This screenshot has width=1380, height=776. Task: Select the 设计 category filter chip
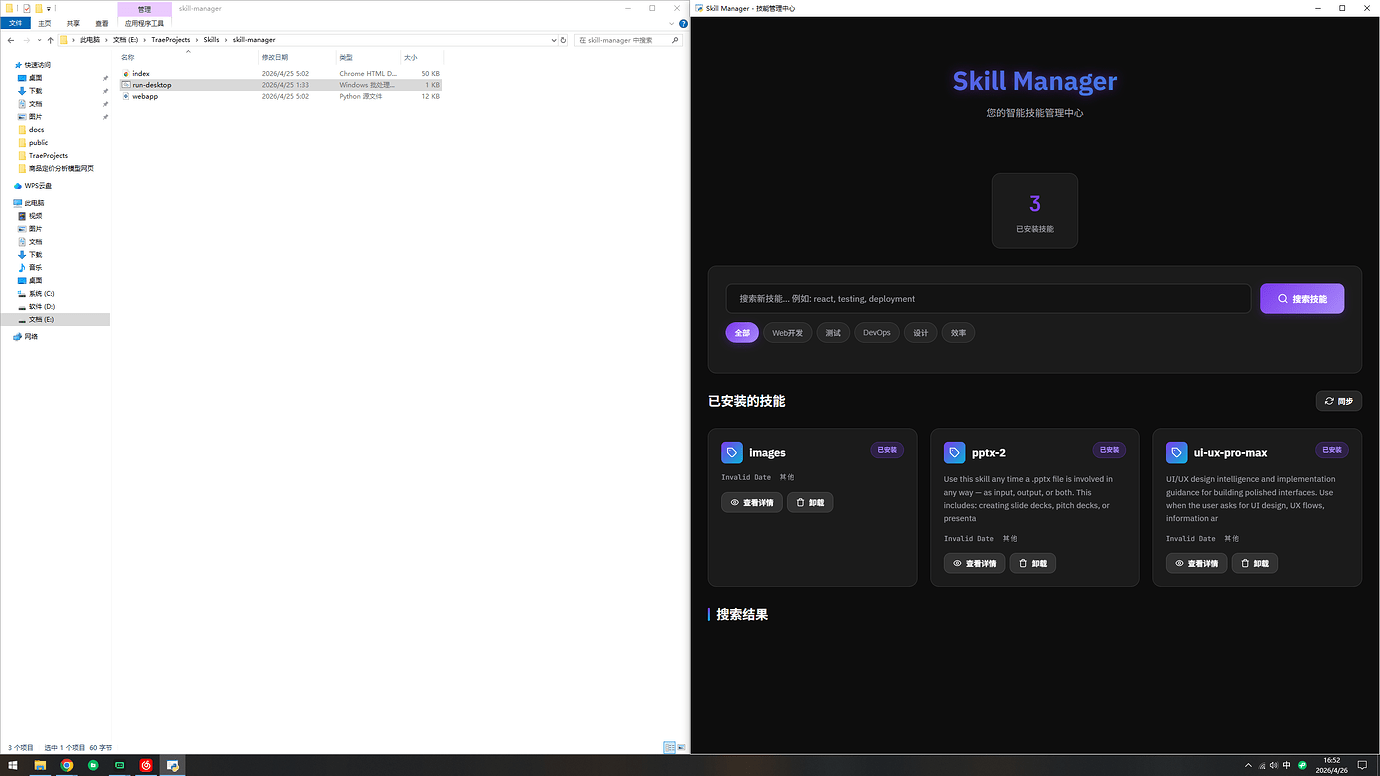point(921,332)
